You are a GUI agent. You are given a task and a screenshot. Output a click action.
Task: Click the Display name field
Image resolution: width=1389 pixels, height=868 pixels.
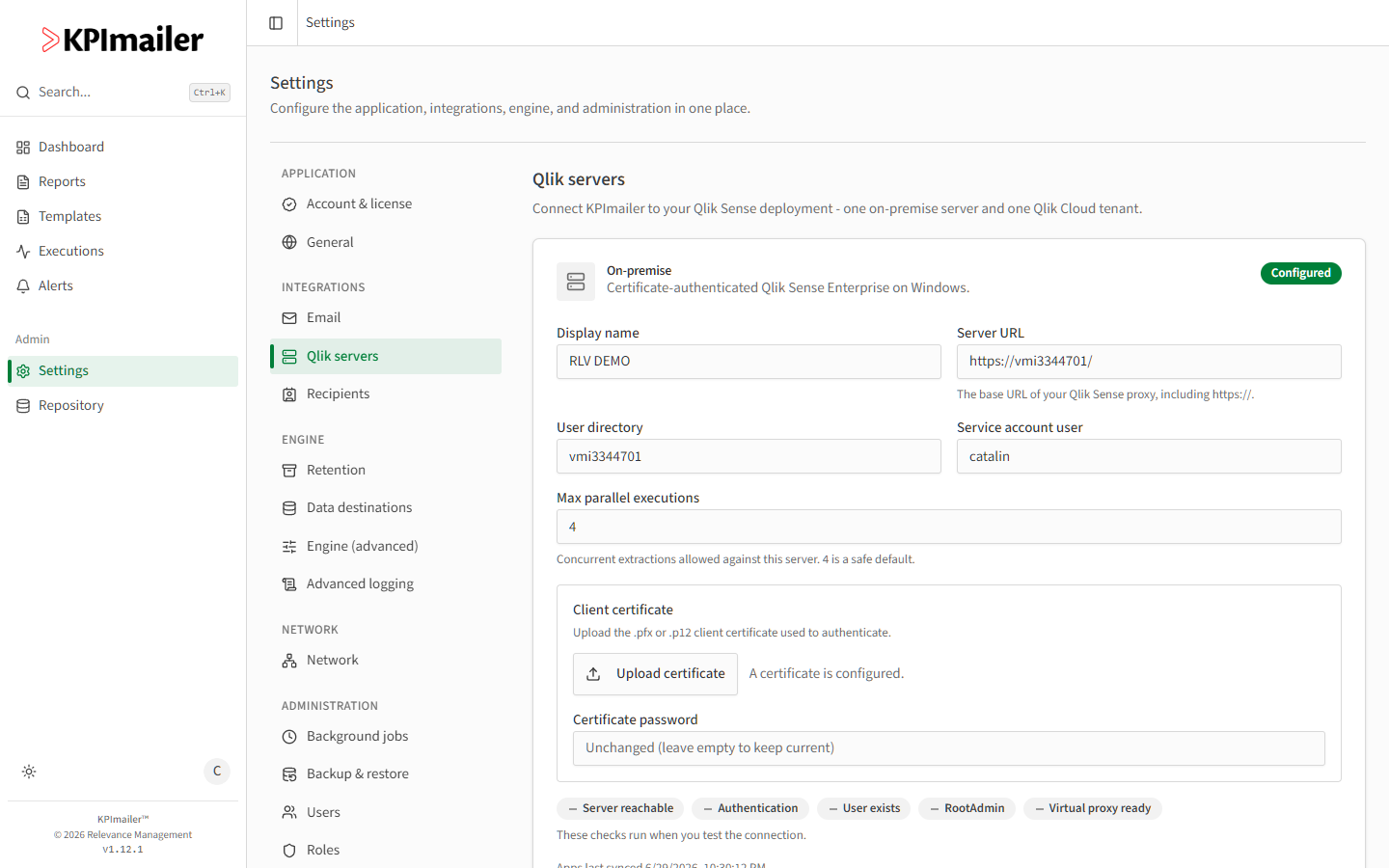[x=749, y=362]
